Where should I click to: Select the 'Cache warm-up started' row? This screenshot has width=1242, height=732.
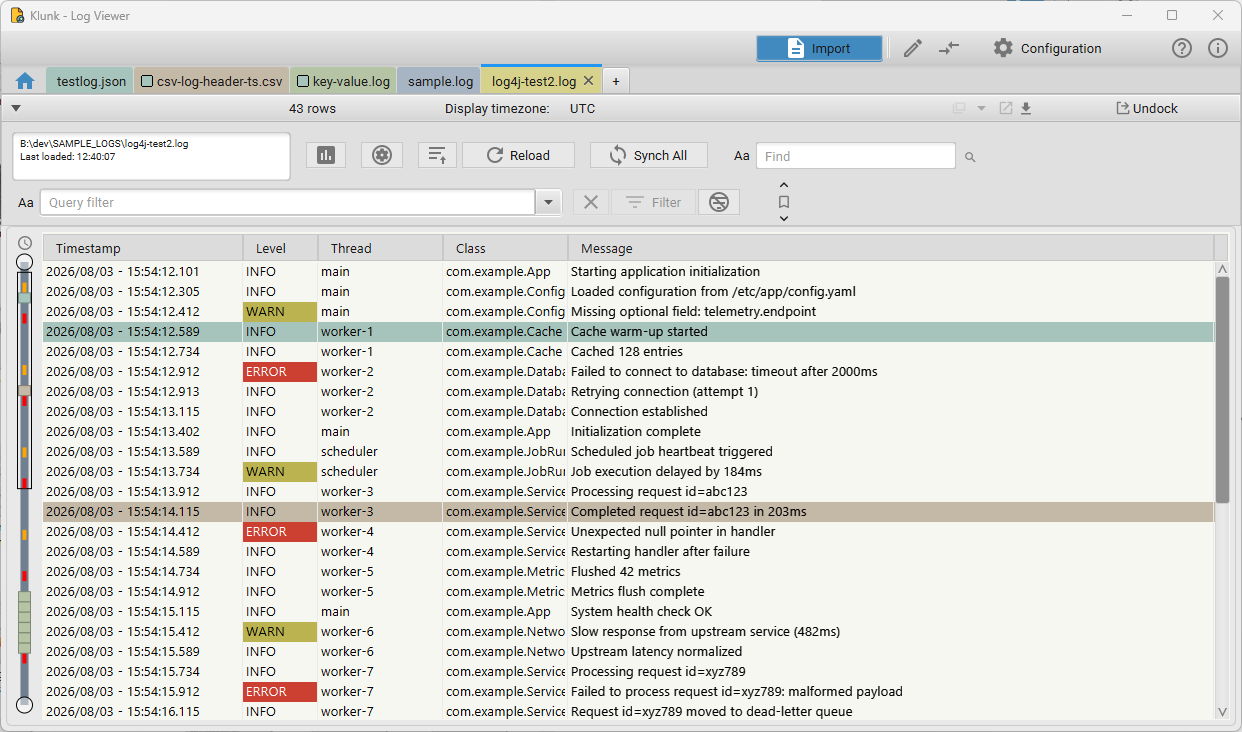(x=628, y=331)
